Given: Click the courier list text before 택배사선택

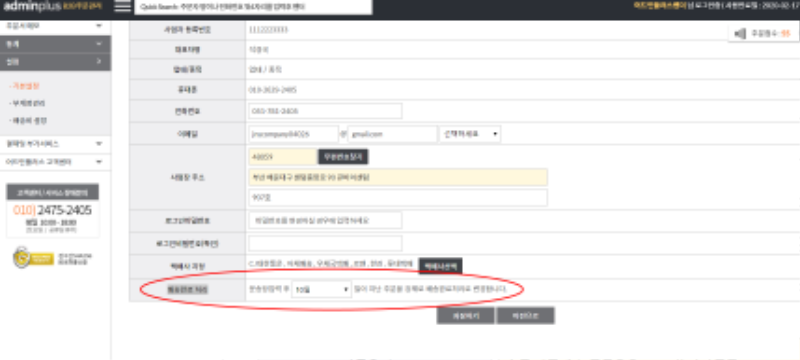Looking at the screenshot, I should [331, 264].
